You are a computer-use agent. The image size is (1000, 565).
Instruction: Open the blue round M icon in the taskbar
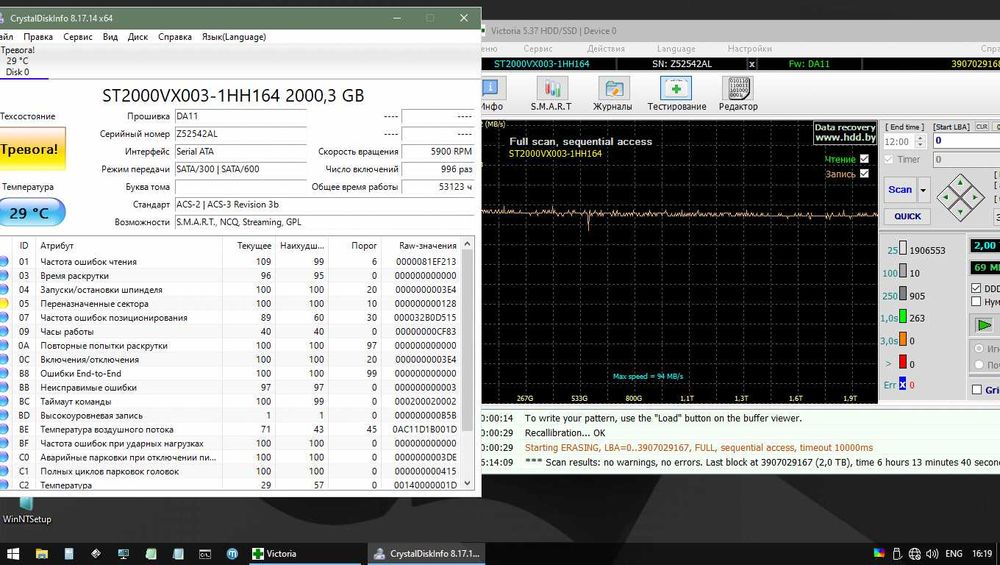click(x=233, y=554)
